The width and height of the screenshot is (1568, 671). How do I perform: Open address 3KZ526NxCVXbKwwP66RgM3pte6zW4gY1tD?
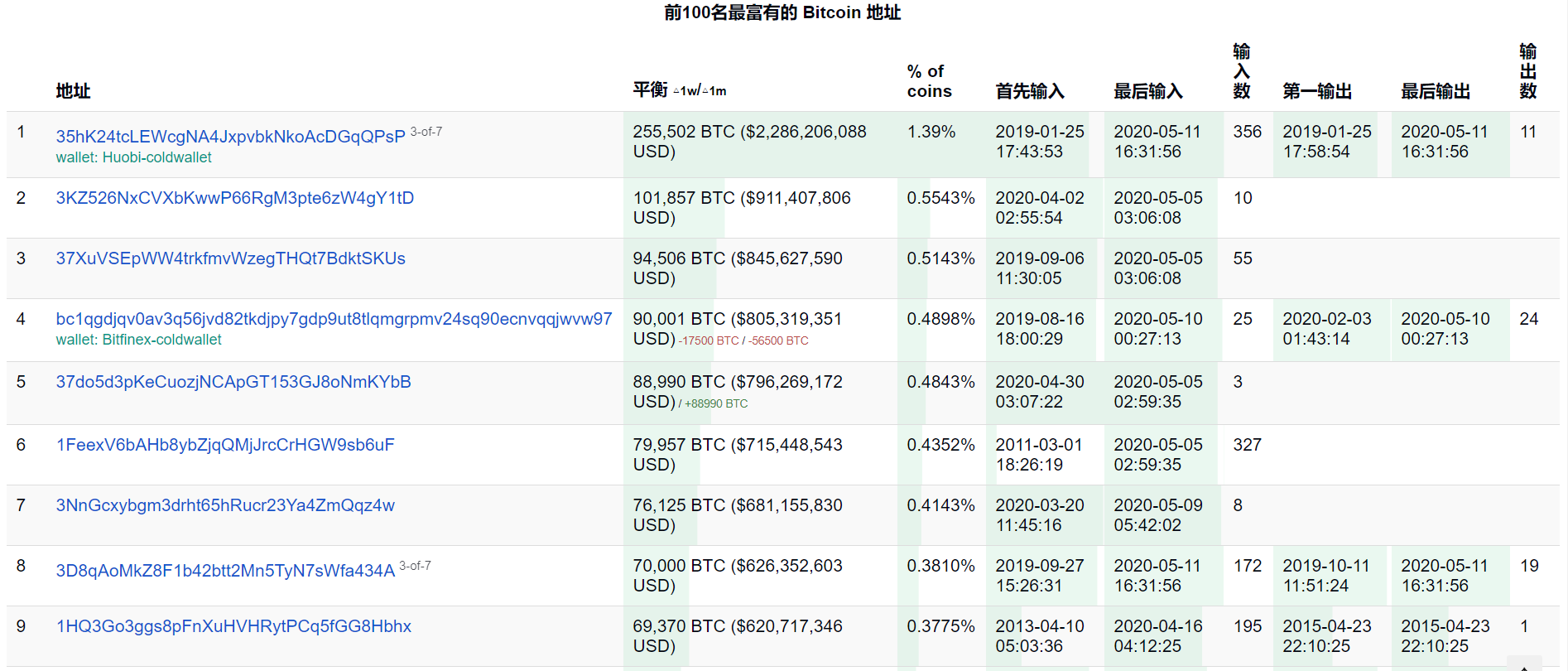(x=234, y=198)
